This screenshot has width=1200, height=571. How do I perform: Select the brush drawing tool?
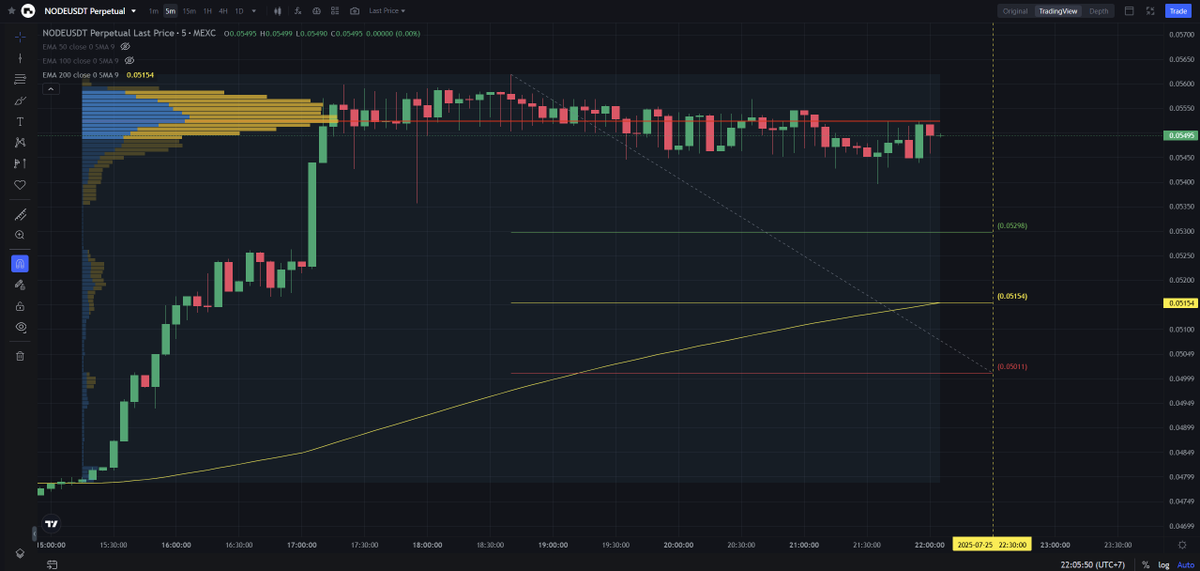[x=20, y=100]
